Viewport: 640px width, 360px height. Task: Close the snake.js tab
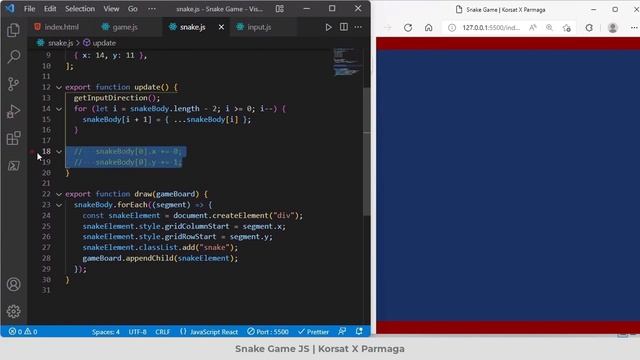pos(221,27)
